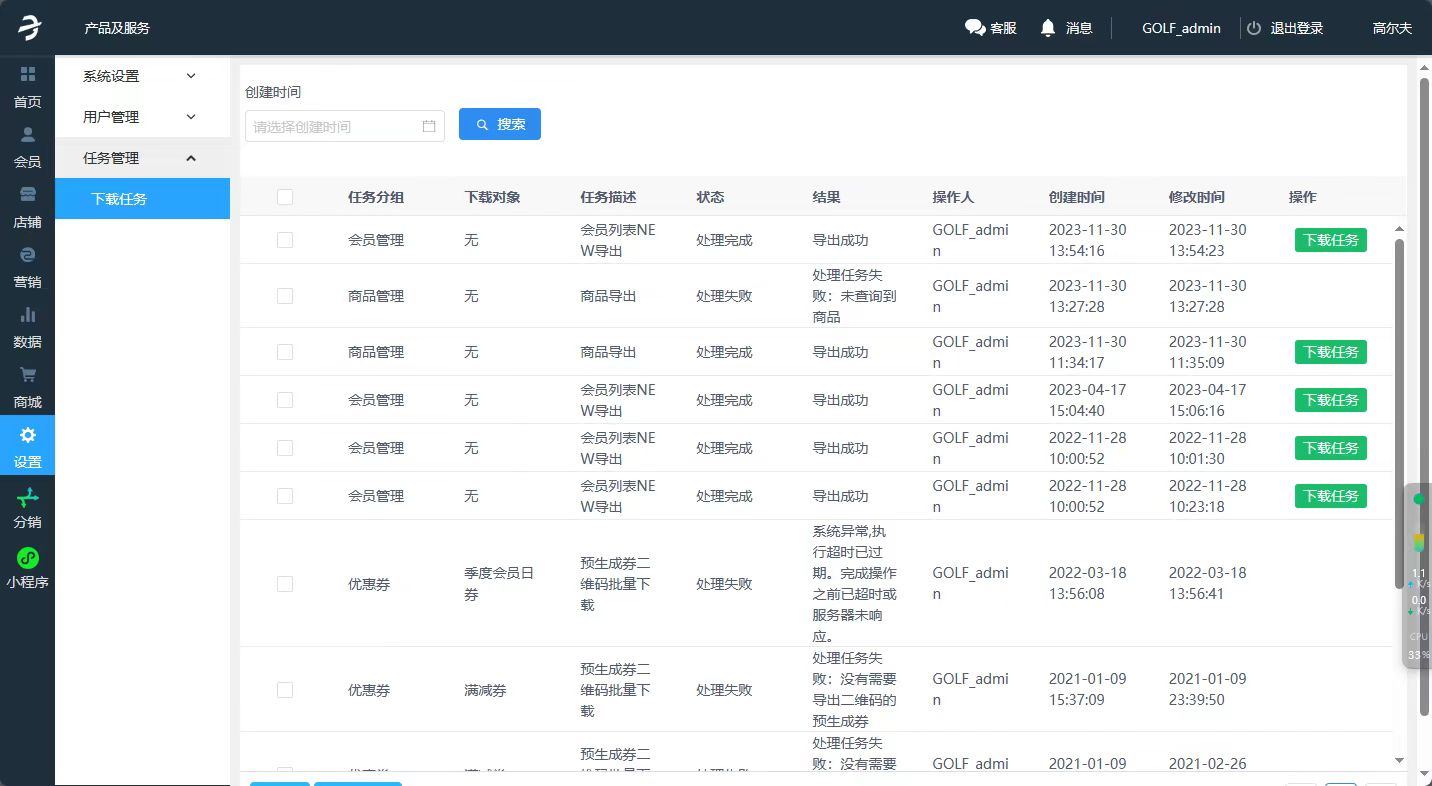Open 营销 marketing section in sidebar
The image size is (1432, 786).
27,267
